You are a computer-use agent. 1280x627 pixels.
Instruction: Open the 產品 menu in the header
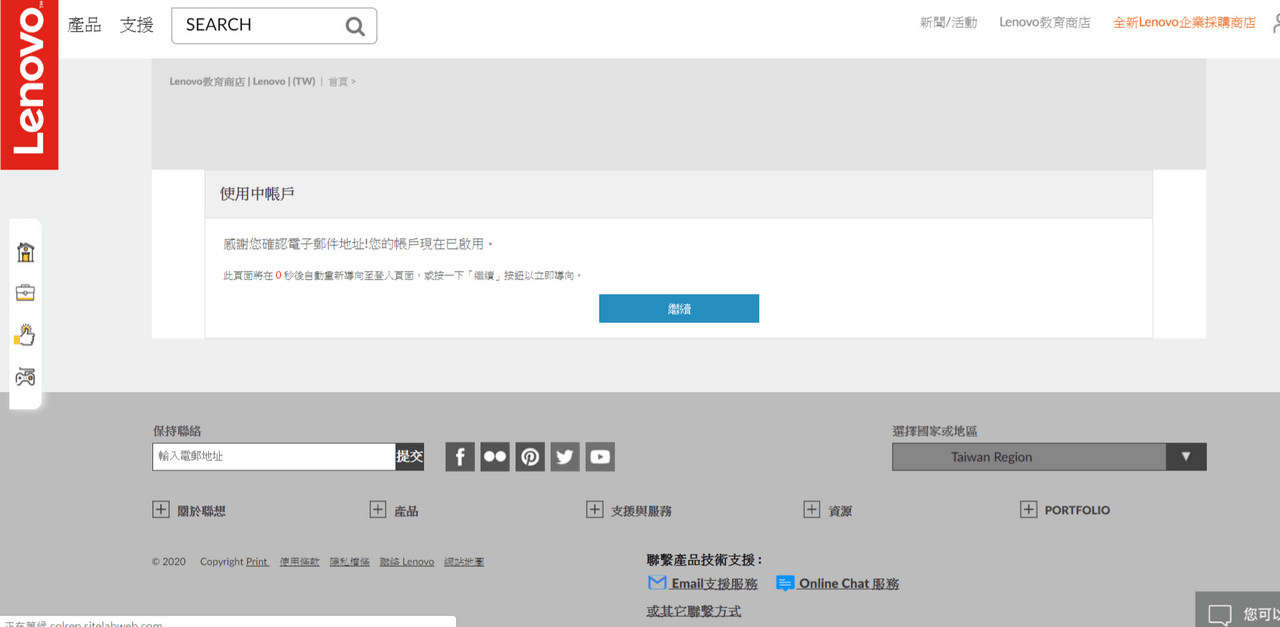pos(85,25)
